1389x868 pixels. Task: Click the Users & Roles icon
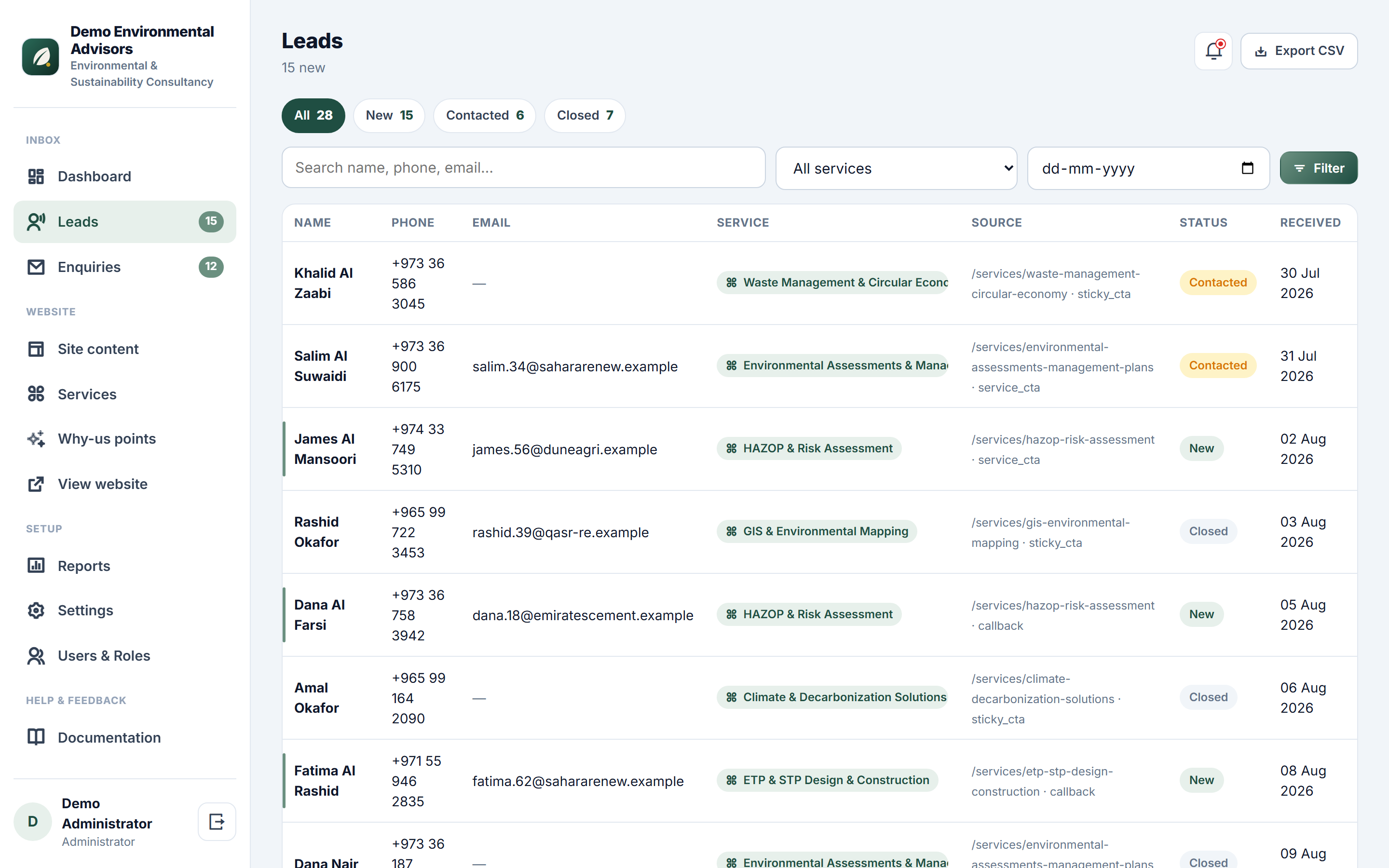pyautogui.click(x=36, y=656)
